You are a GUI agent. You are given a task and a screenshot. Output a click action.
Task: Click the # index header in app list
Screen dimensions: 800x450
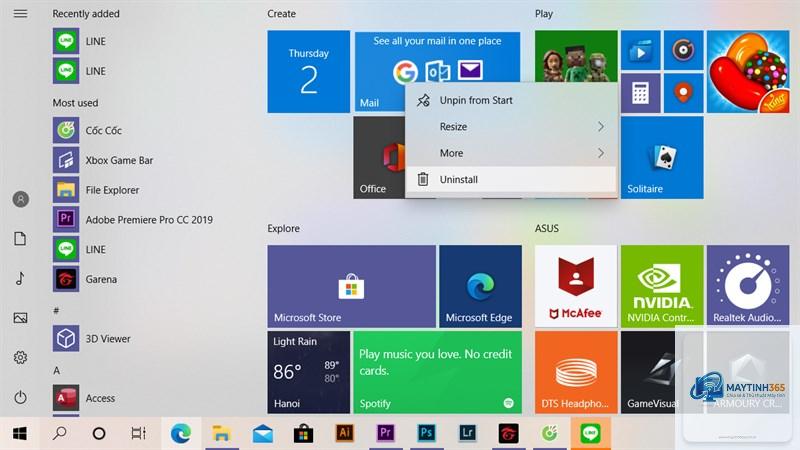click(56, 311)
